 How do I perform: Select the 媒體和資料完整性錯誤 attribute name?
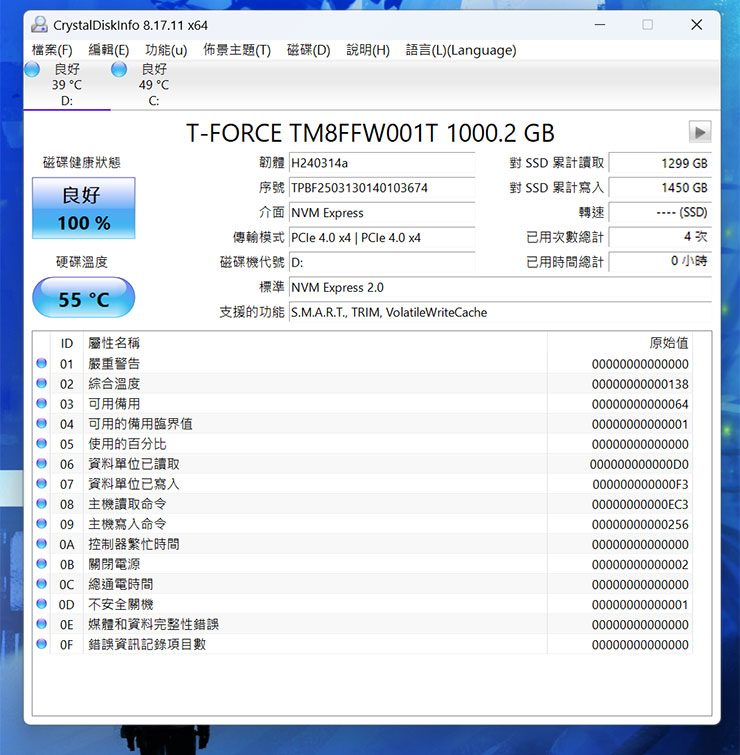click(x=154, y=625)
